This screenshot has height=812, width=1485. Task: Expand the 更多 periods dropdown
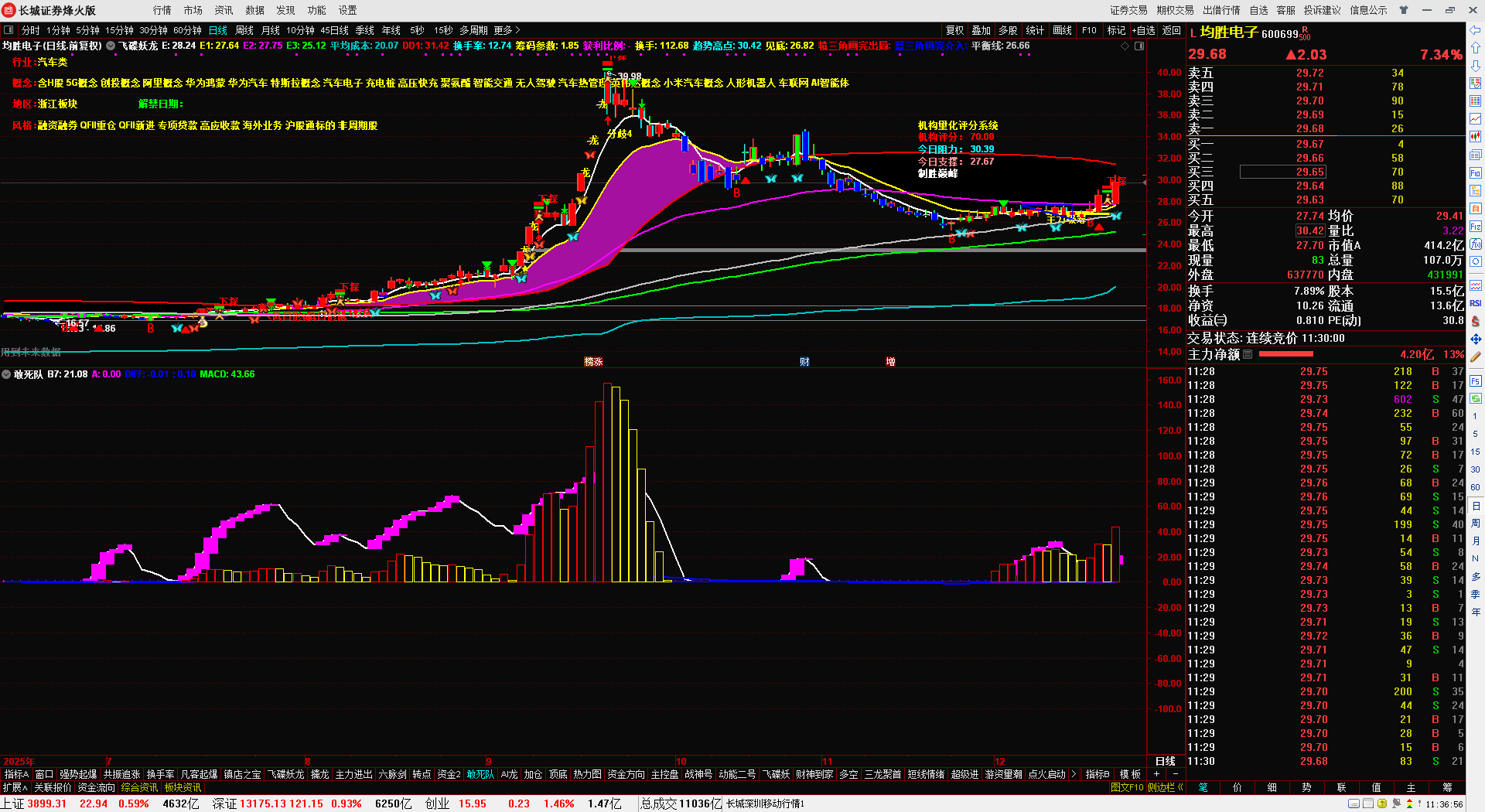click(x=507, y=30)
